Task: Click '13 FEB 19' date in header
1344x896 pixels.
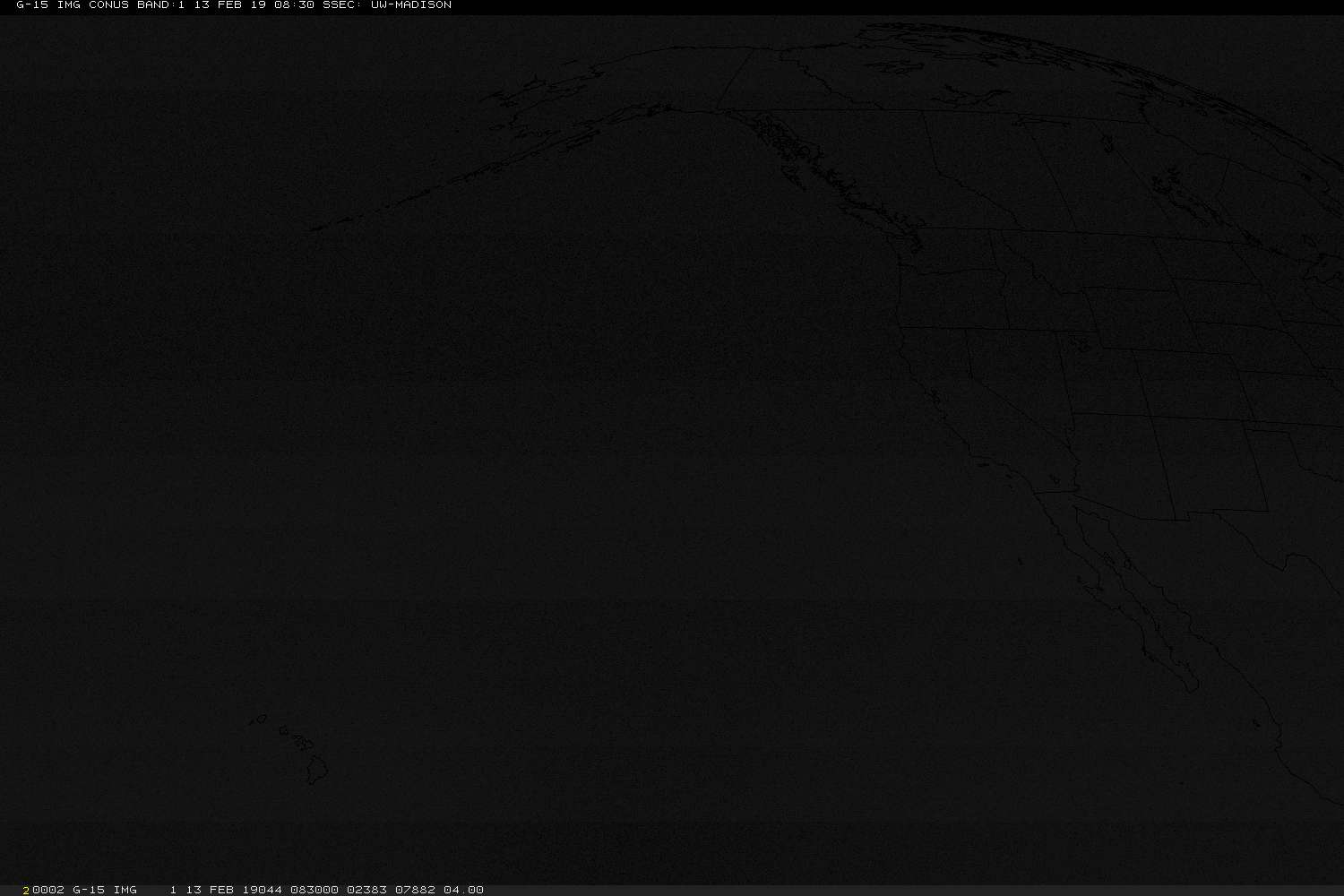Action: coord(229,5)
